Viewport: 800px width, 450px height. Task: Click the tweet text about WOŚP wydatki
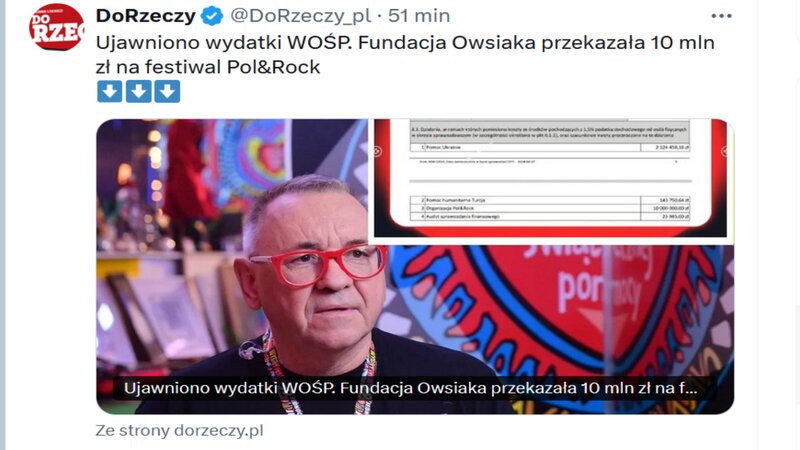coord(405,55)
